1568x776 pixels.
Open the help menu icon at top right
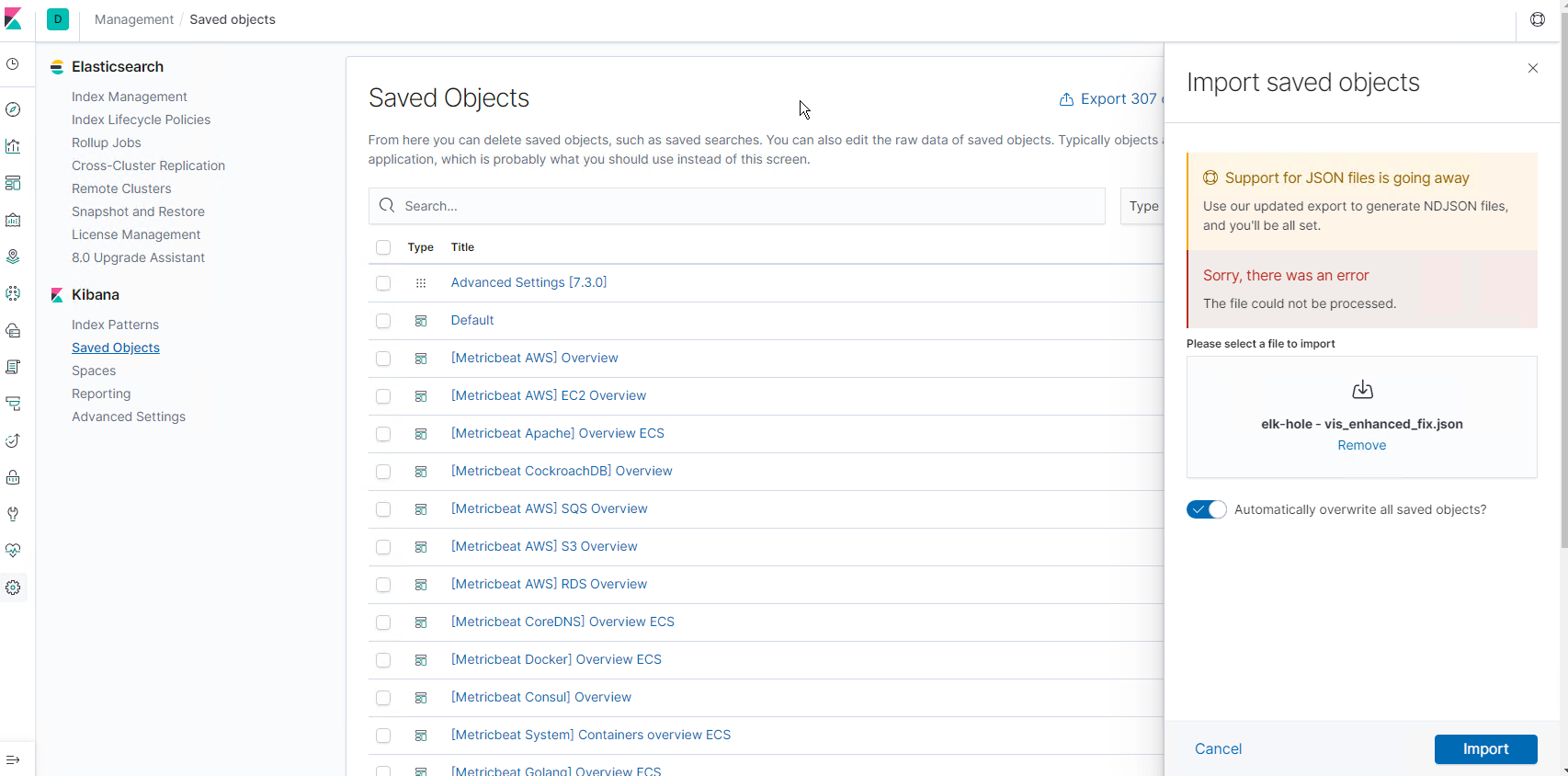pyautogui.click(x=1538, y=19)
